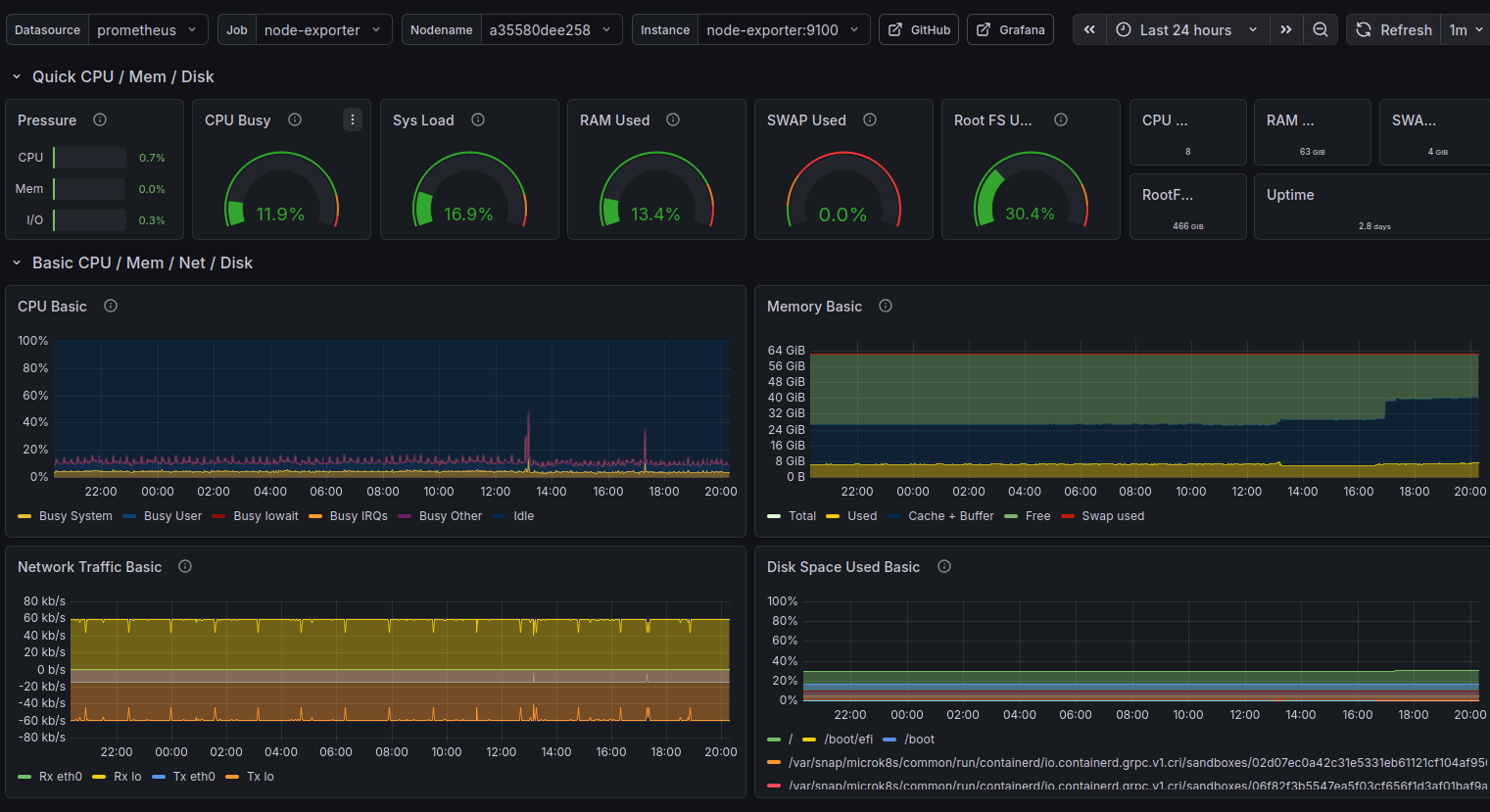The image size is (1490, 812).
Task: Shift time range back with double-left arrow
Action: (1088, 29)
